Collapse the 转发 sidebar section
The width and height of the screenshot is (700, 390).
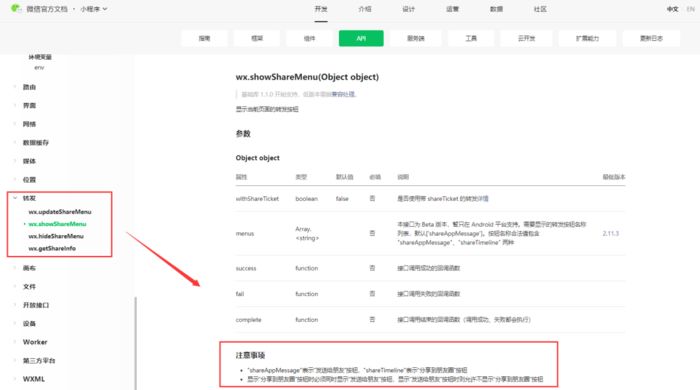[x=15, y=198]
